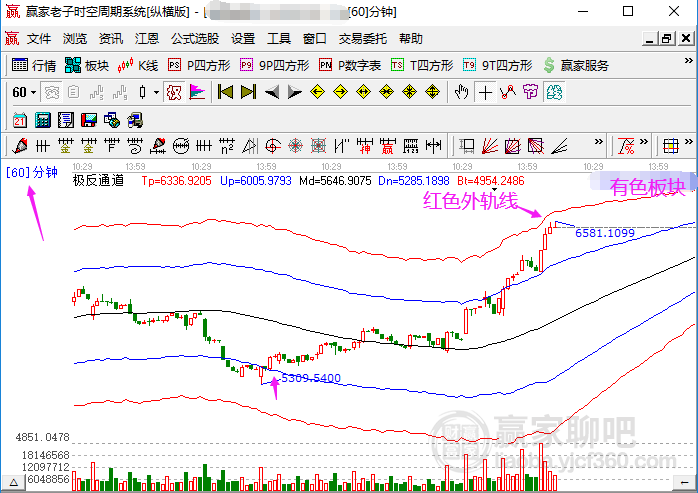
Task: Click the purple 节 icon
Action: point(531,92)
